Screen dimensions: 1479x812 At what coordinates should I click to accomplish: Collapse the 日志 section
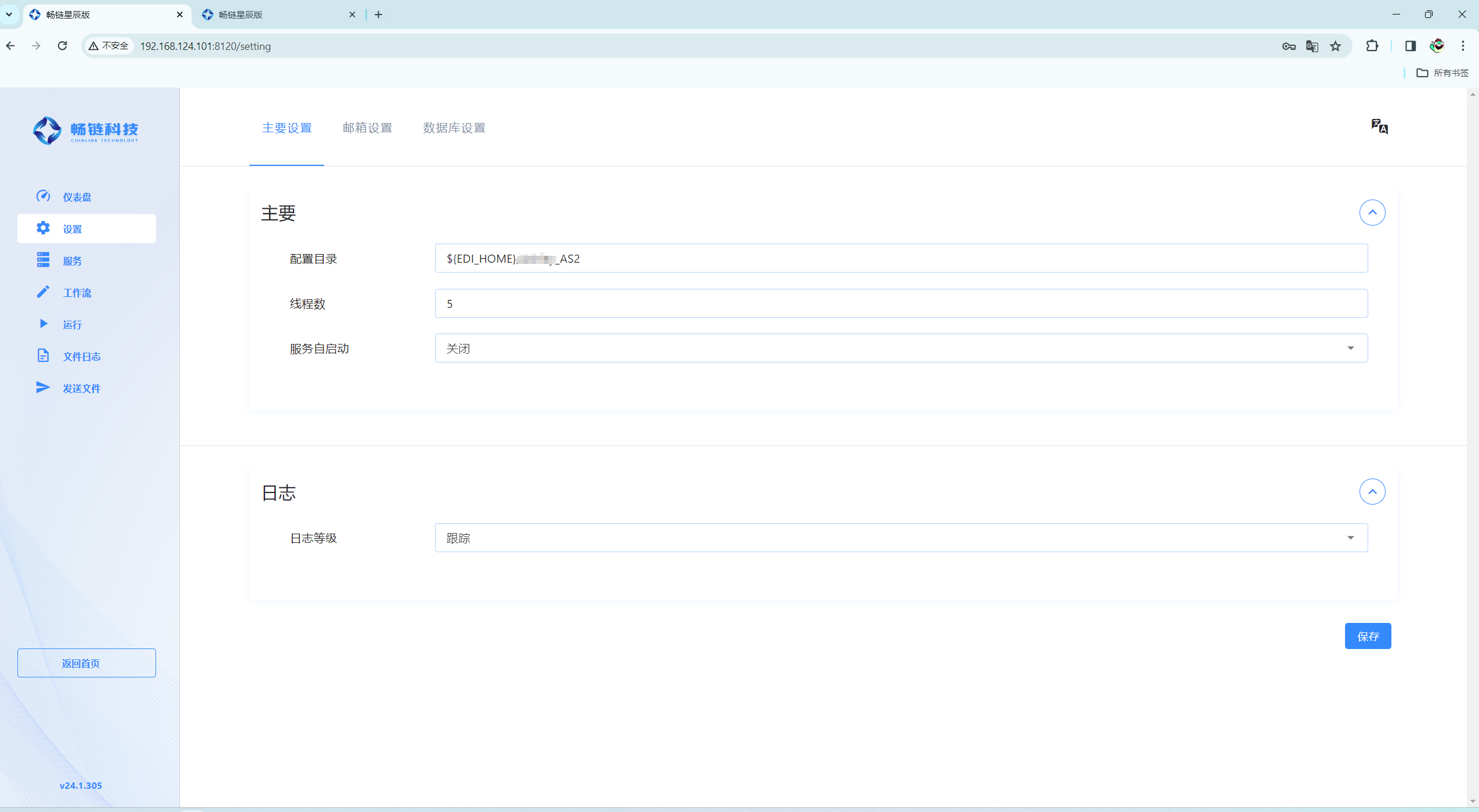pyautogui.click(x=1372, y=492)
